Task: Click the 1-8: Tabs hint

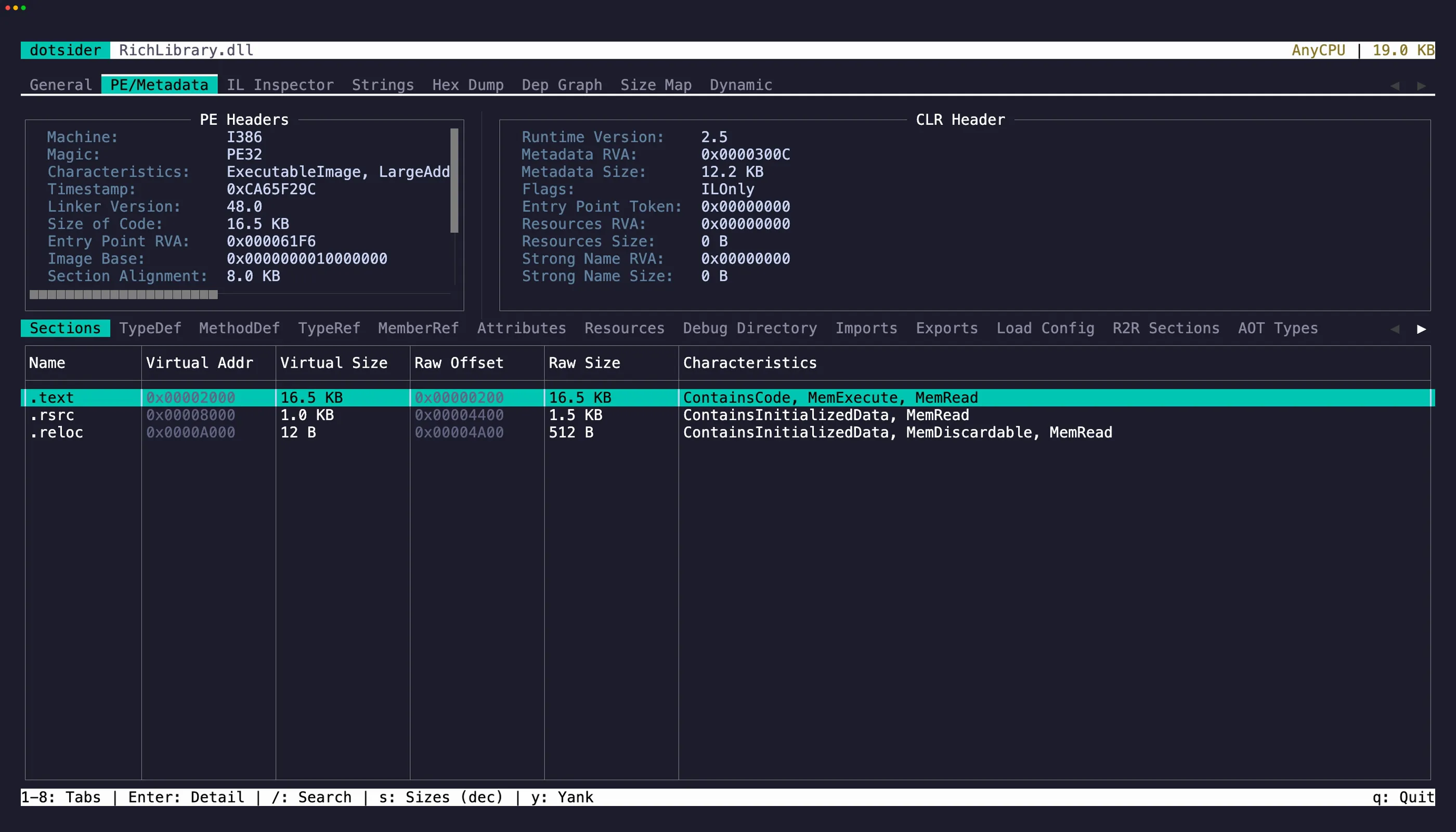Action: [x=60, y=798]
